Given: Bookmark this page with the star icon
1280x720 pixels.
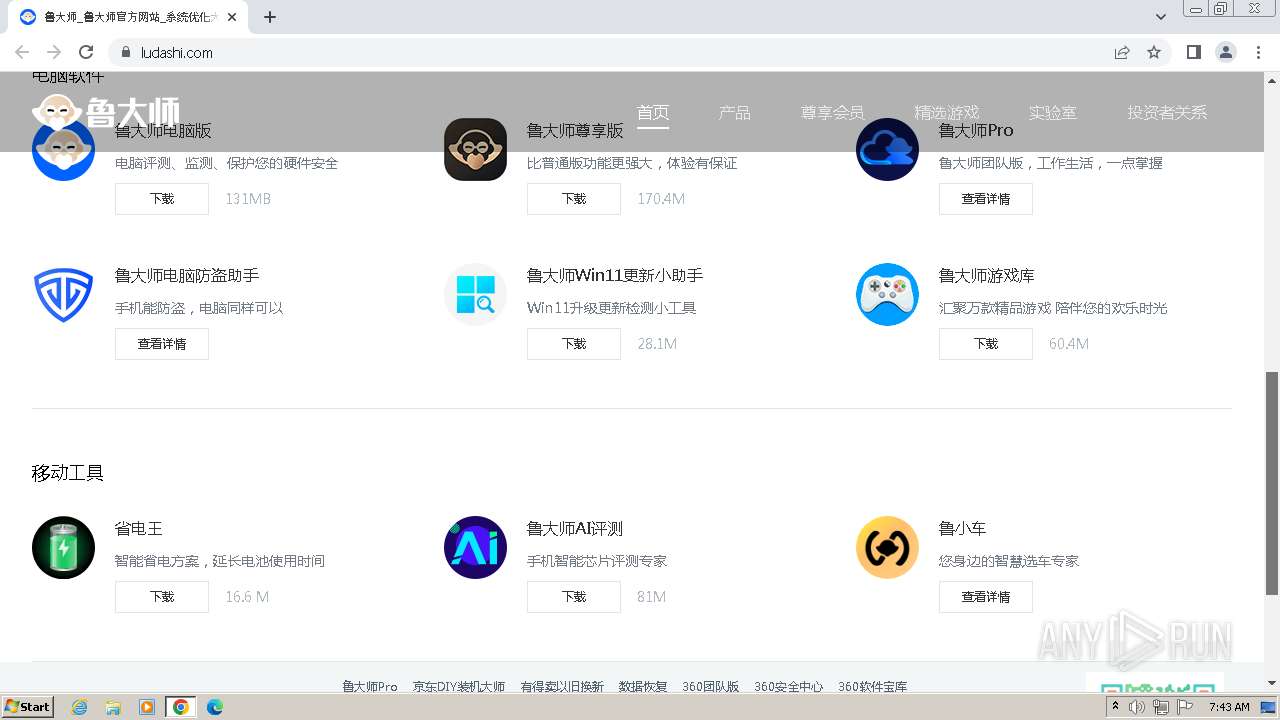Looking at the screenshot, I should [x=1154, y=52].
